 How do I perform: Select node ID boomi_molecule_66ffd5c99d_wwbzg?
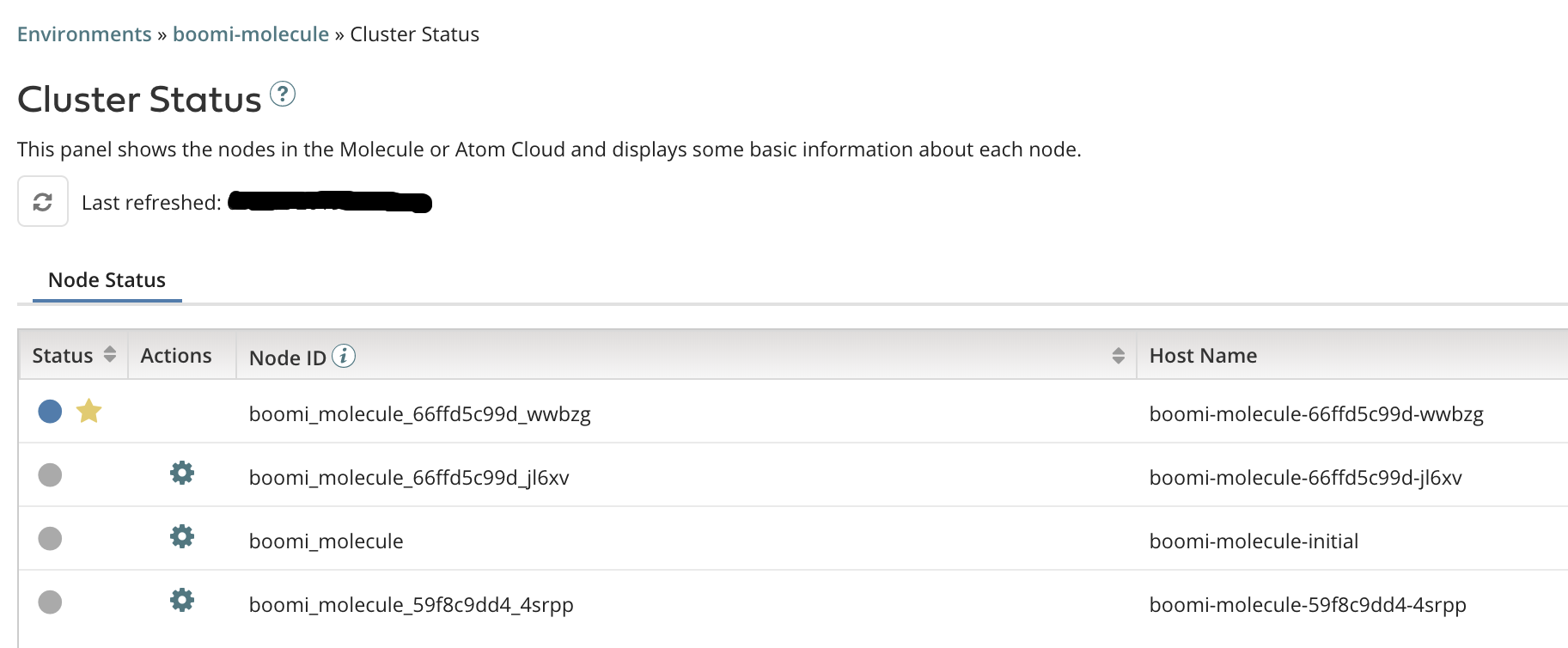click(420, 414)
